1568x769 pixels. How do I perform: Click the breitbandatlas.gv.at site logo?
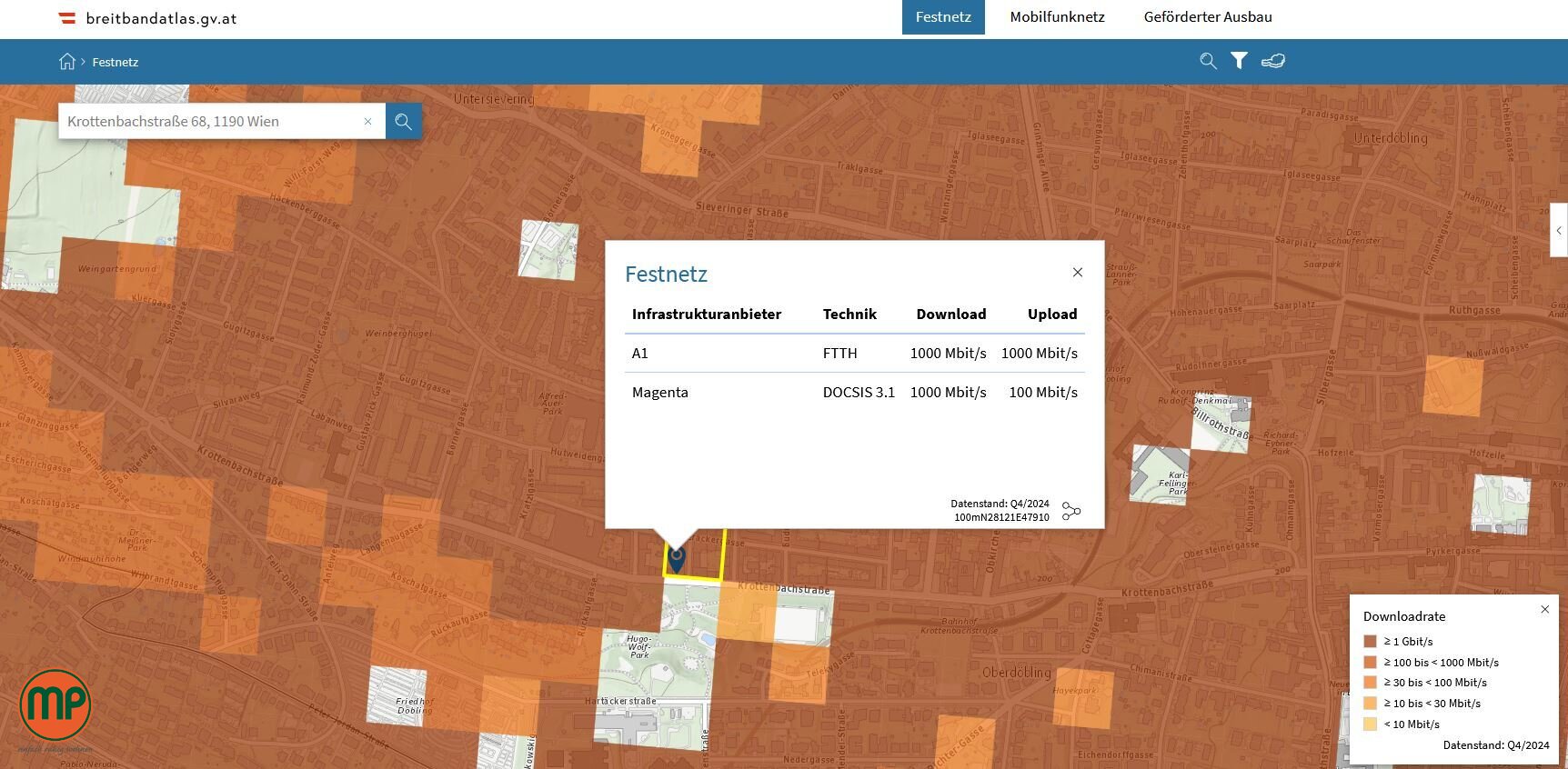pyautogui.click(x=148, y=18)
